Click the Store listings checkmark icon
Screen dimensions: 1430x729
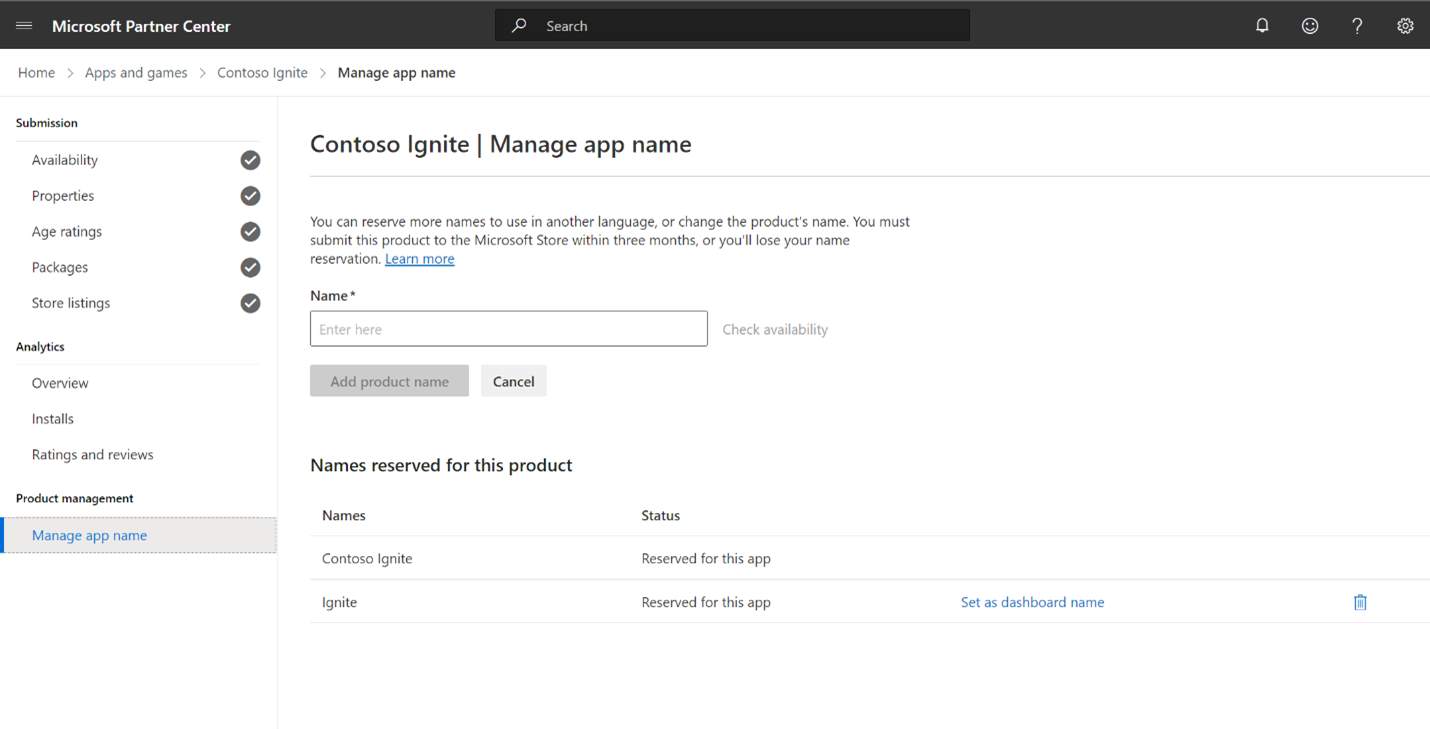[x=250, y=303]
